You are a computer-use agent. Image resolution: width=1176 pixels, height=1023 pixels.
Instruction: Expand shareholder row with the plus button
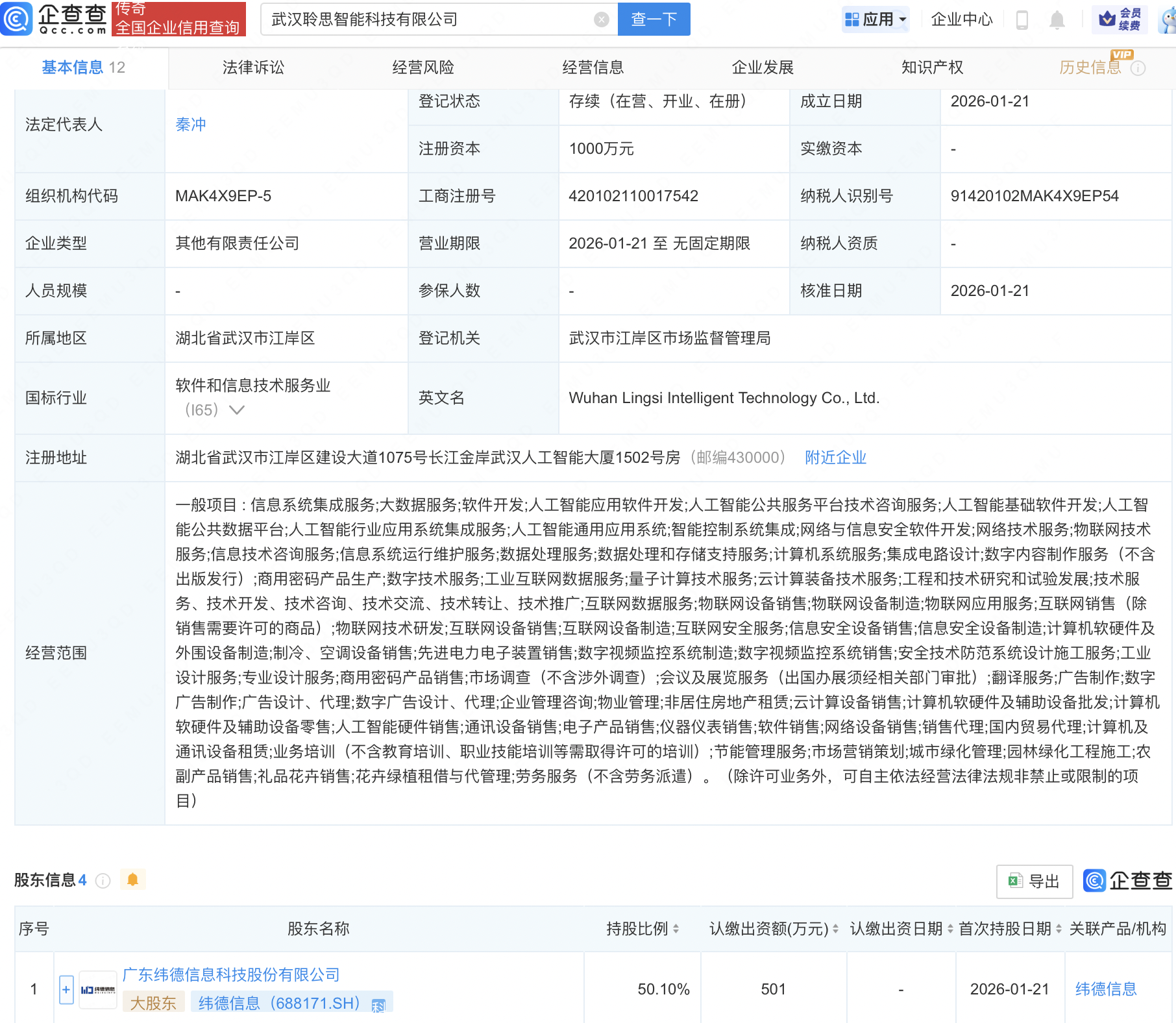point(66,989)
